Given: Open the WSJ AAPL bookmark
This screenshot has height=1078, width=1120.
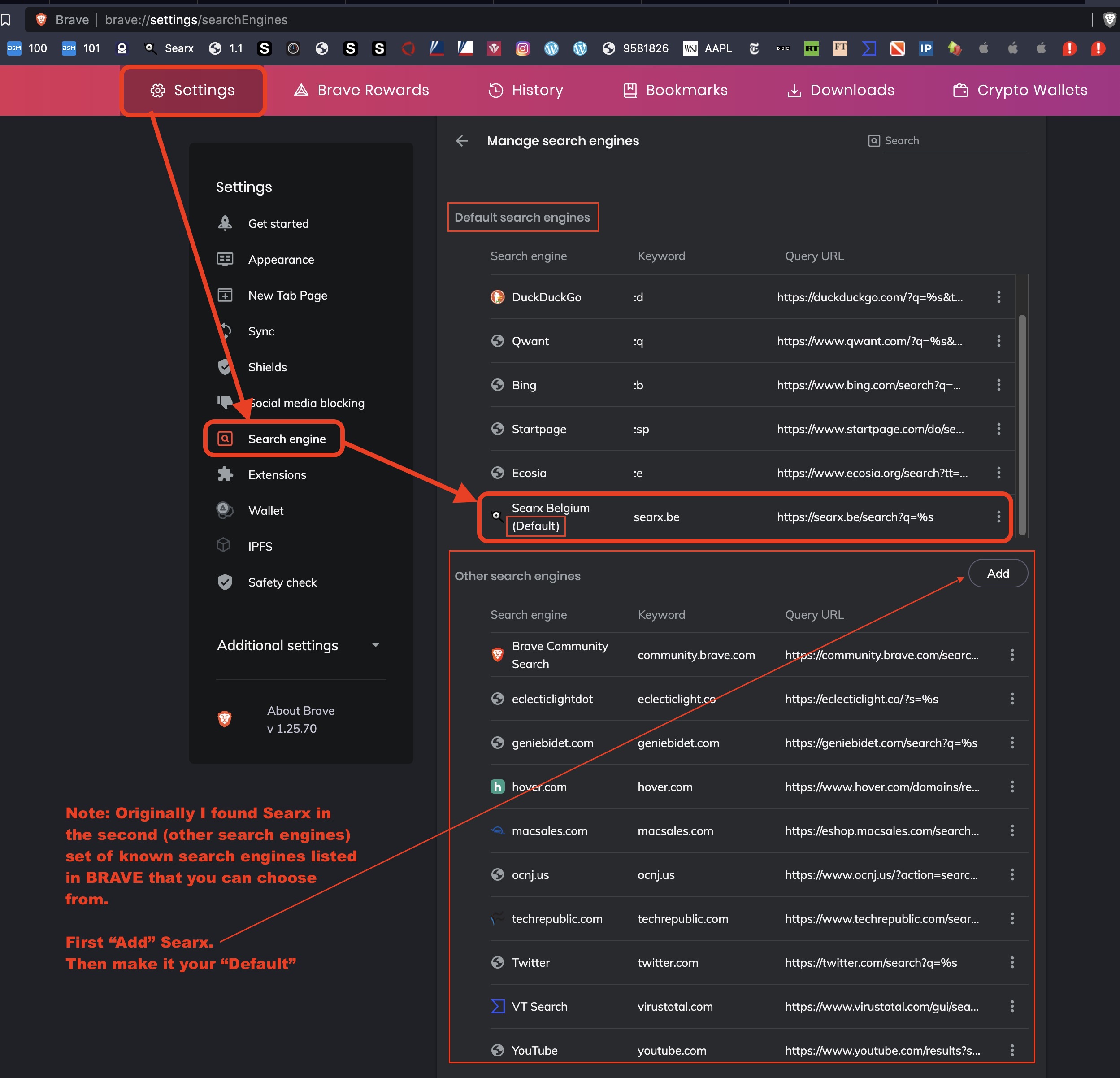Looking at the screenshot, I should tap(708, 48).
